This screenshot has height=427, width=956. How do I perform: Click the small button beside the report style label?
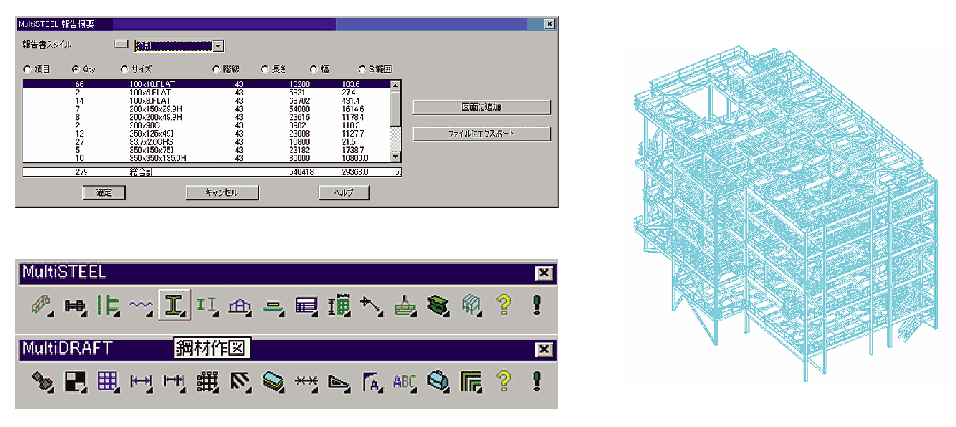[x=122, y=44]
